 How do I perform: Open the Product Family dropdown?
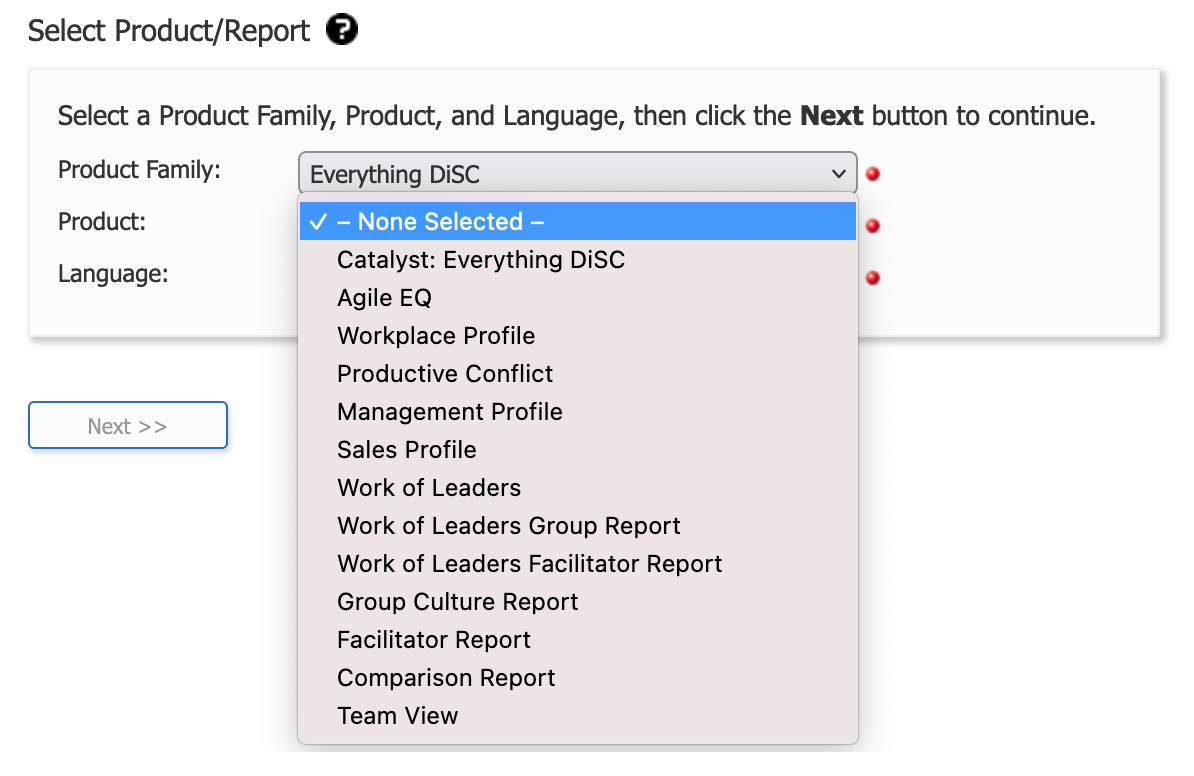coord(577,174)
